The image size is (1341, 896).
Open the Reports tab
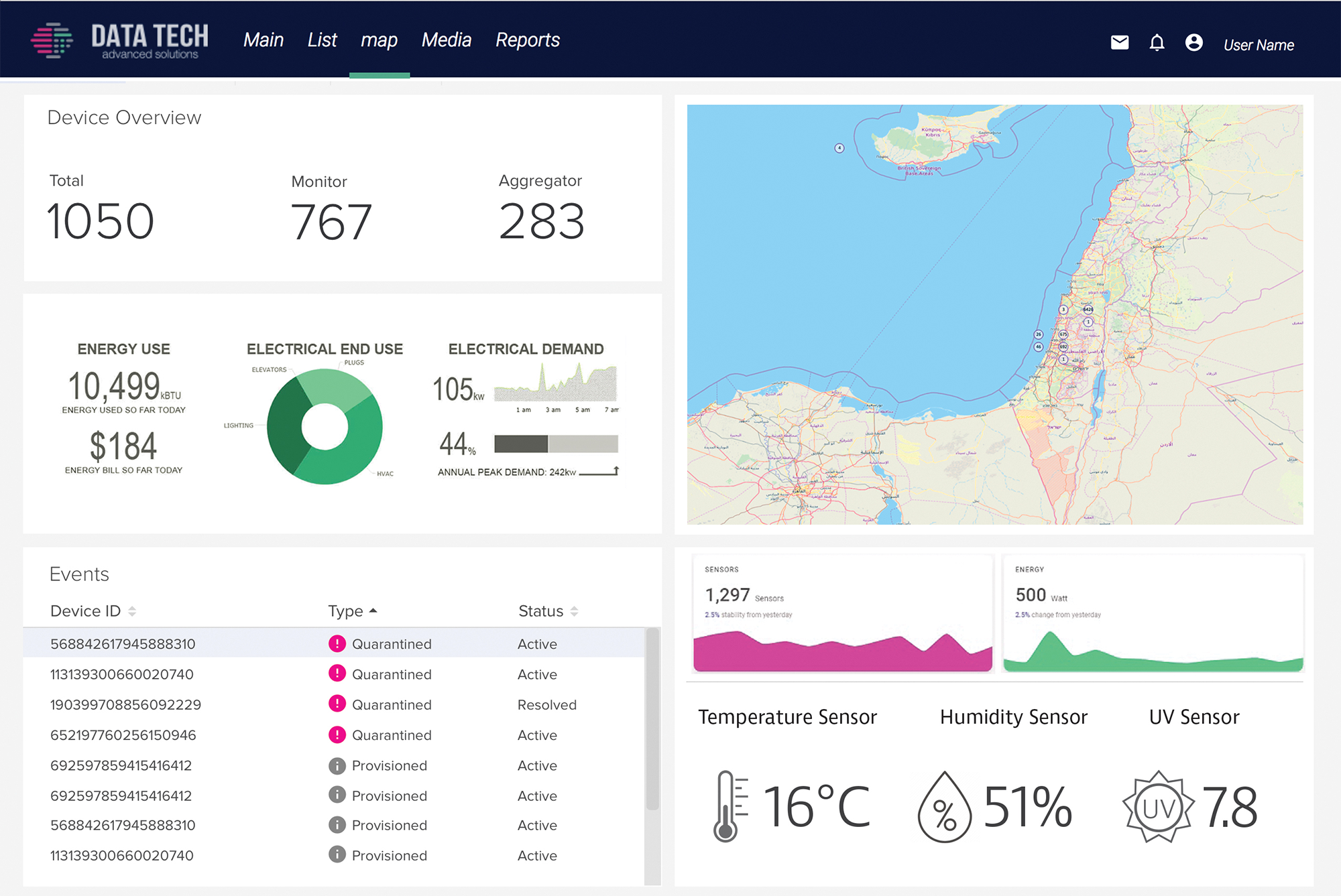coord(527,40)
